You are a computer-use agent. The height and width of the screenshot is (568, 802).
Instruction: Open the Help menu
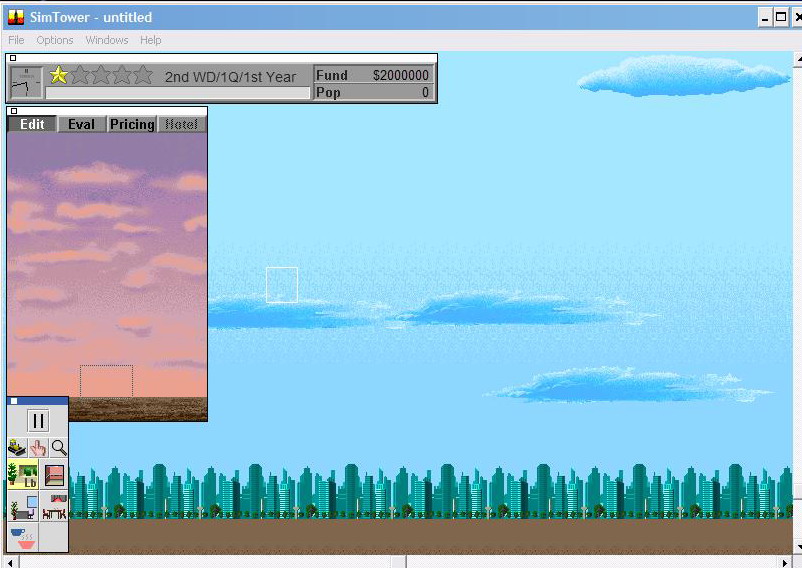150,40
